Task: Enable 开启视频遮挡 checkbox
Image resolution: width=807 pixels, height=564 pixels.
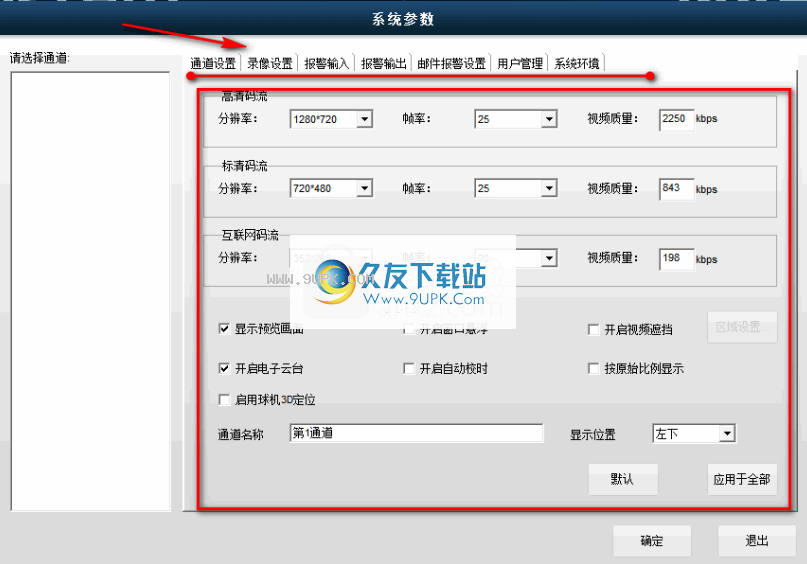Action: pyautogui.click(x=593, y=329)
